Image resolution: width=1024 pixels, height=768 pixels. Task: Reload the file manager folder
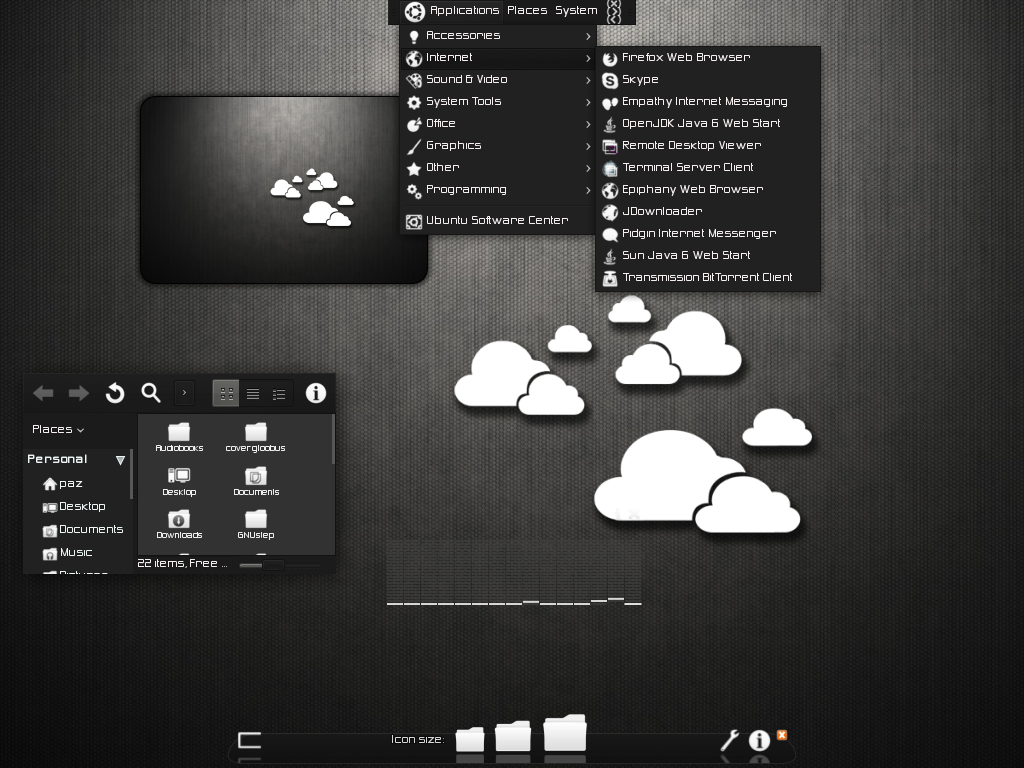(115, 393)
